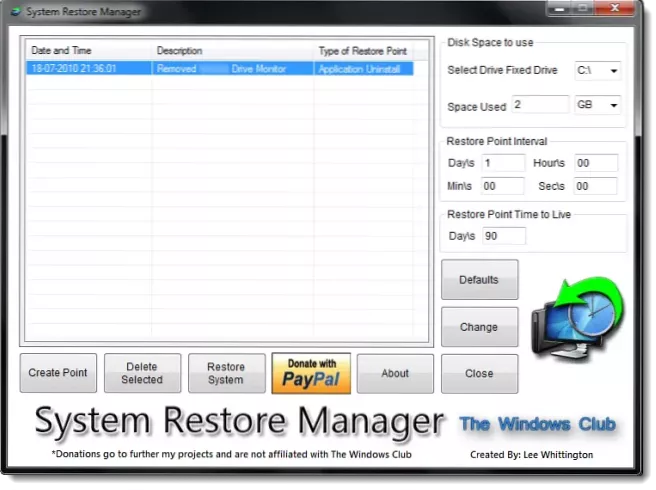Click the Time to Live Days field
The height and width of the screenshot is (490, 656).
point(503,236)
